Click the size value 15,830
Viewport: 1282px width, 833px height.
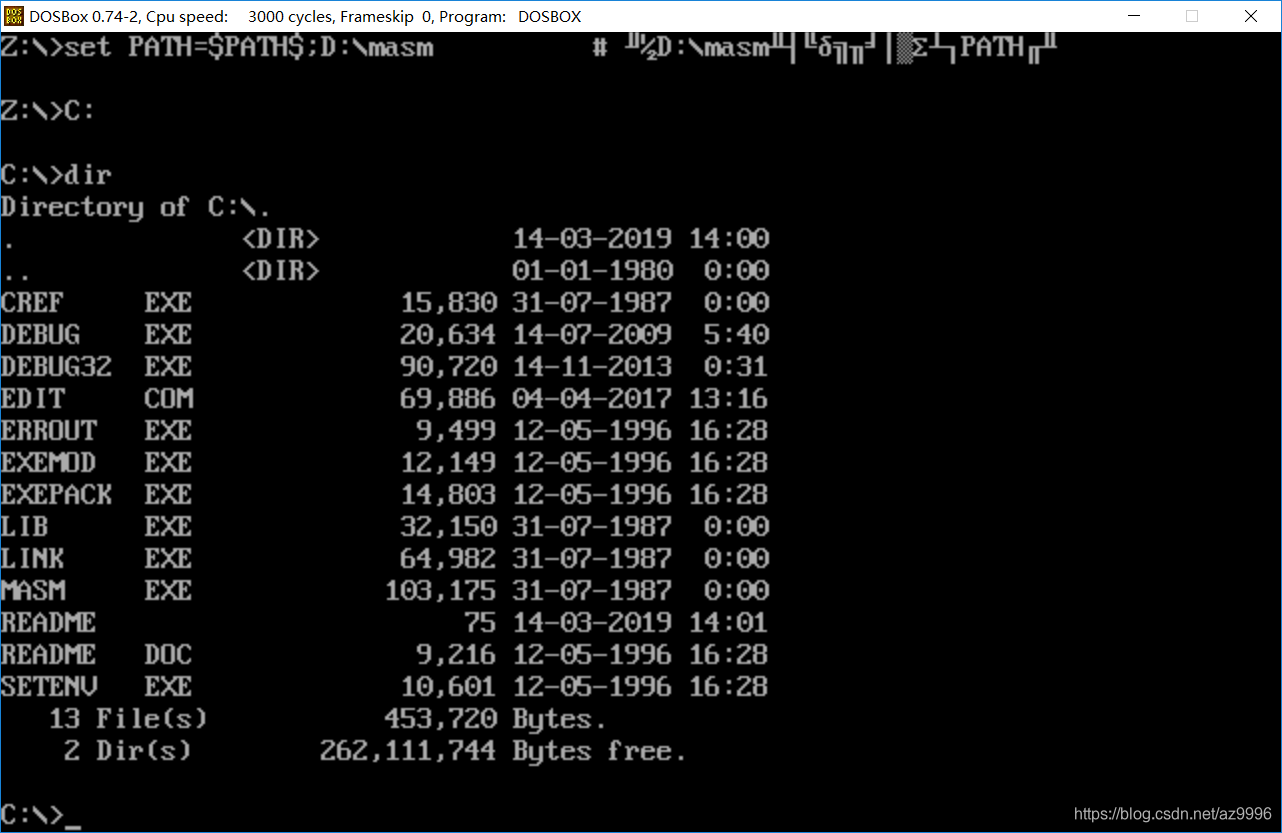coord(448,303)
